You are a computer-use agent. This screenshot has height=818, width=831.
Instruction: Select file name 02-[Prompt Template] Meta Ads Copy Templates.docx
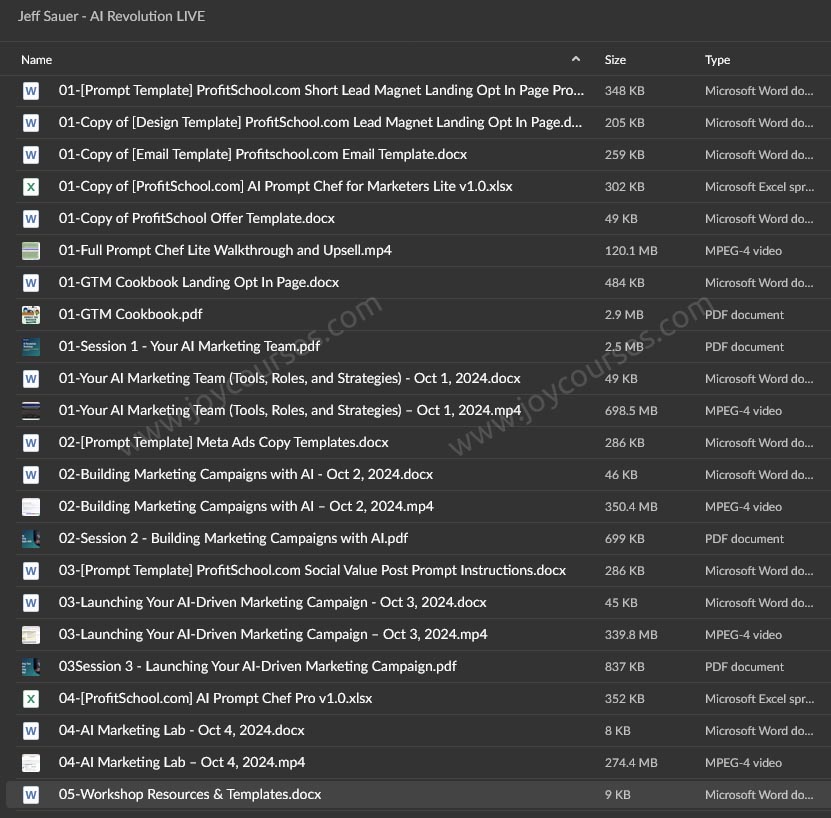224,442
